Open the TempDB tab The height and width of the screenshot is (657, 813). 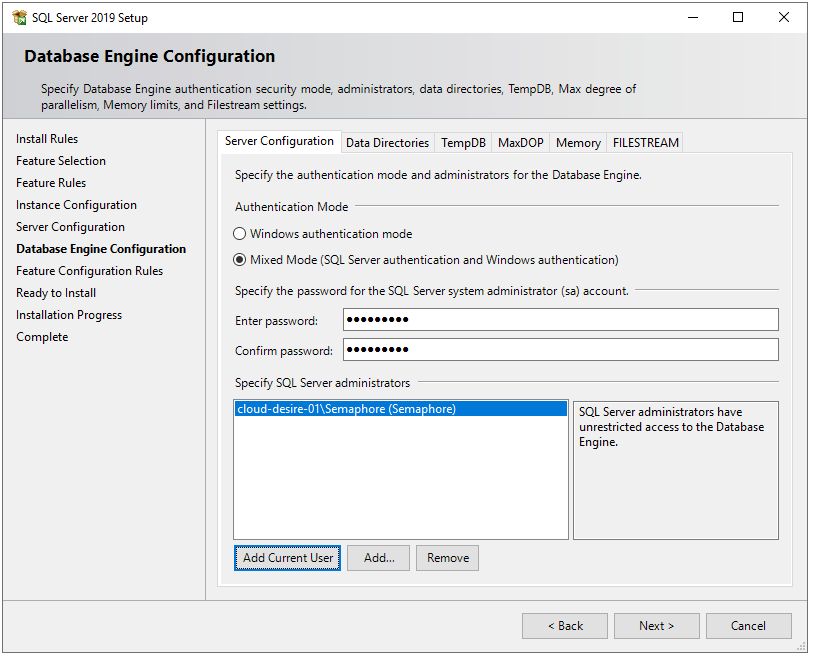462,142
